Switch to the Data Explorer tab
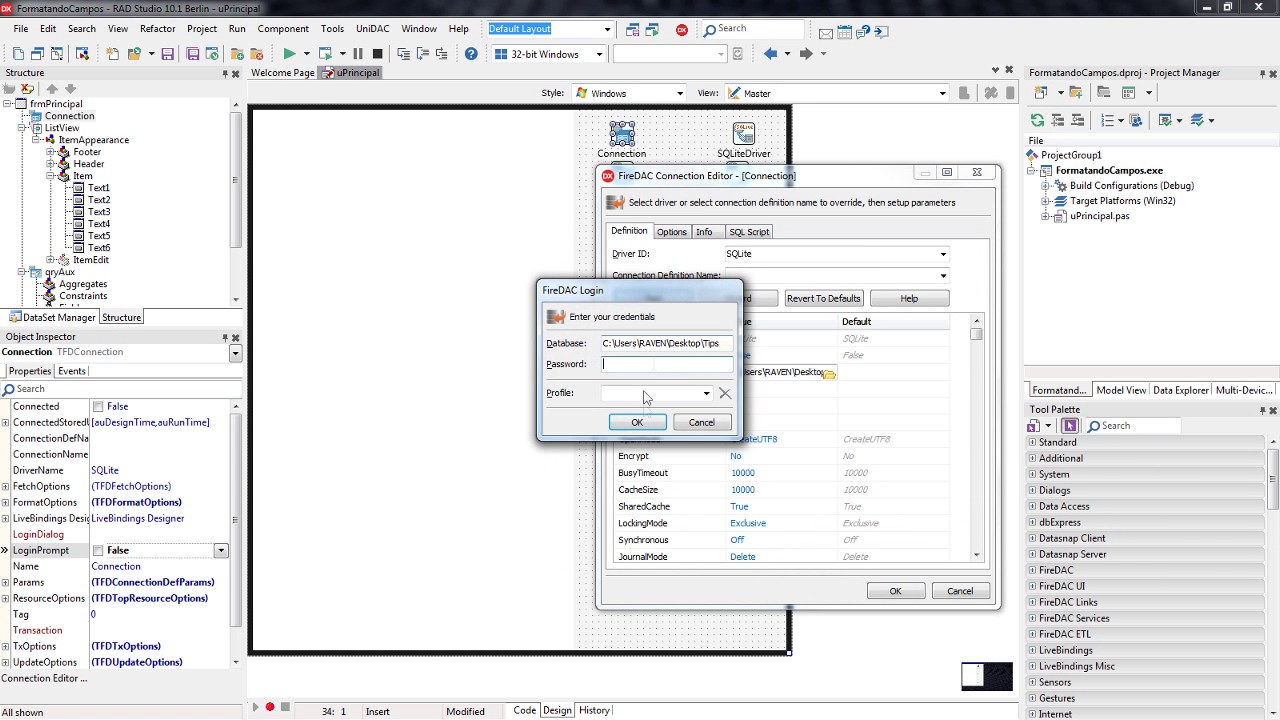Viewport: 1280px width, 720px height. 1180,391
